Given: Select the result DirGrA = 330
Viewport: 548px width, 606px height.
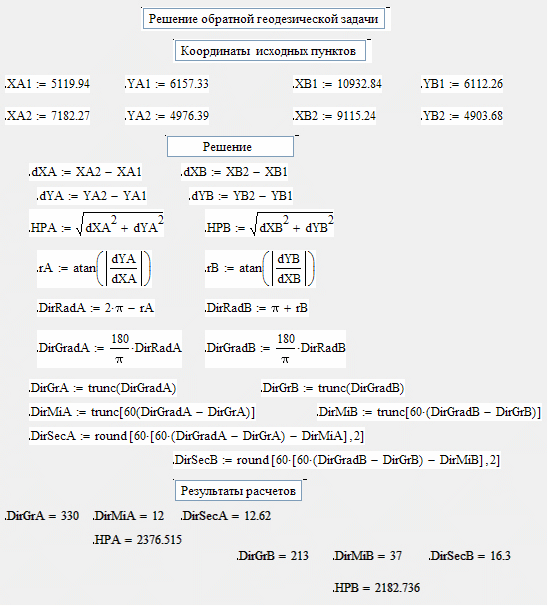Looking at the screenshot, I should [x=42, y=516].
